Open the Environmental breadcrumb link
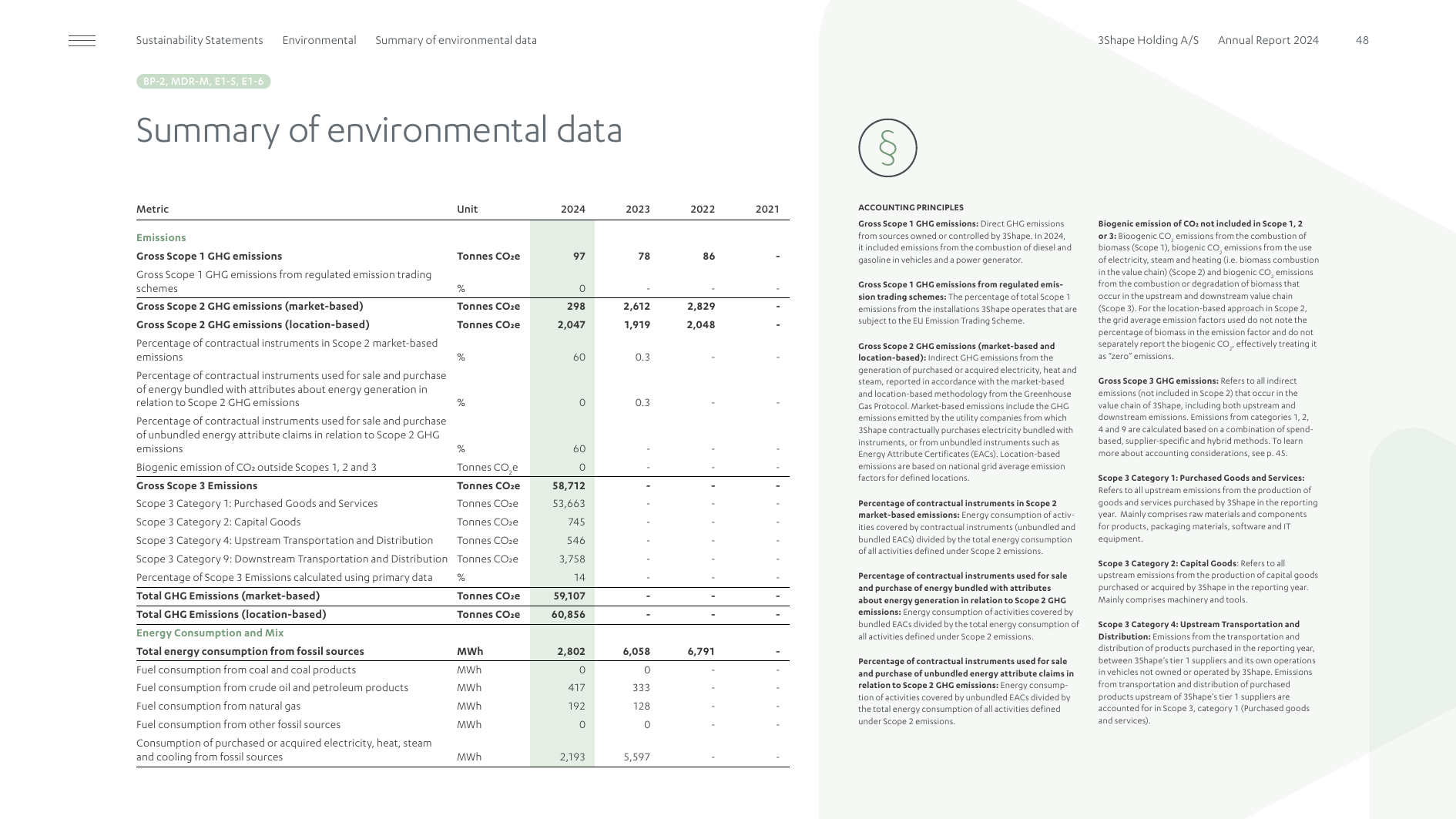The height and width of the screenshot is (819, 1456). click(319, 40)
